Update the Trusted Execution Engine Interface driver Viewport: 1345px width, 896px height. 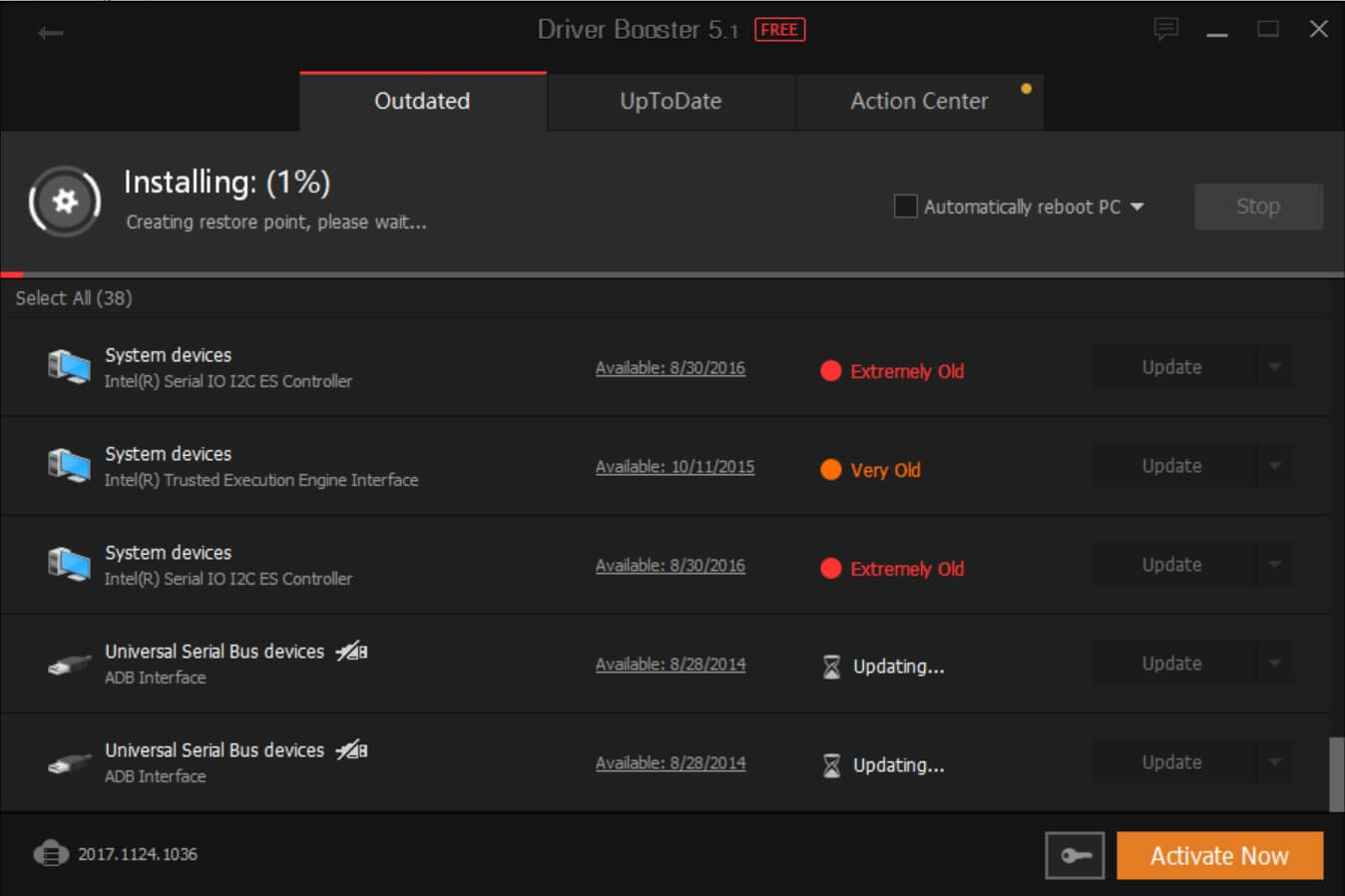1173,466
